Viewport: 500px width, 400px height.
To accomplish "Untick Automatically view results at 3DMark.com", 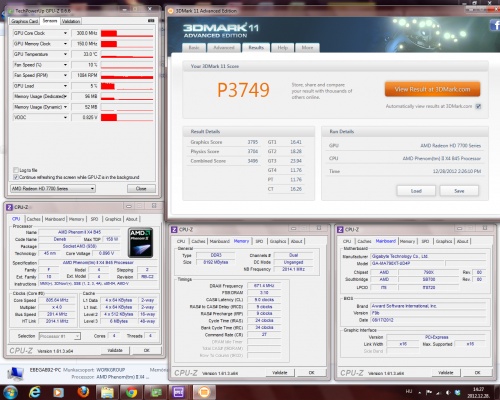I will (x=478, y=106).
